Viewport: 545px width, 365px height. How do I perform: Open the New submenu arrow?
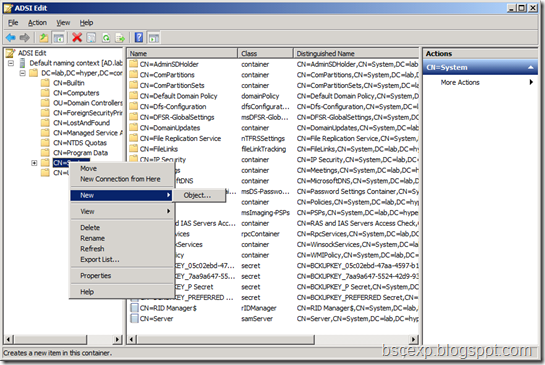(169, 195)
